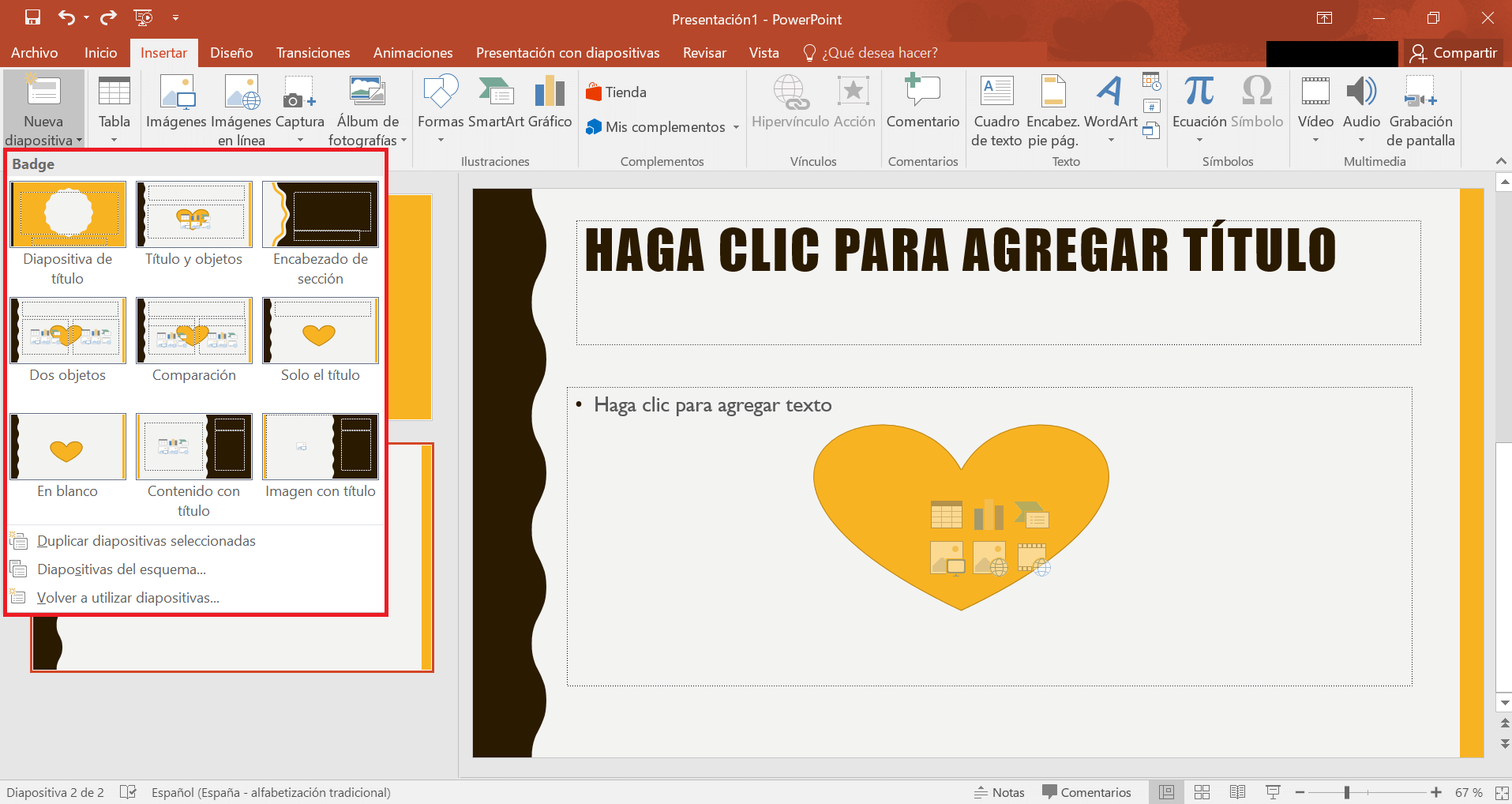The image size is (1512, 804).
Task: Expand the Mis complementos dropdown
Action: (736, 126)
